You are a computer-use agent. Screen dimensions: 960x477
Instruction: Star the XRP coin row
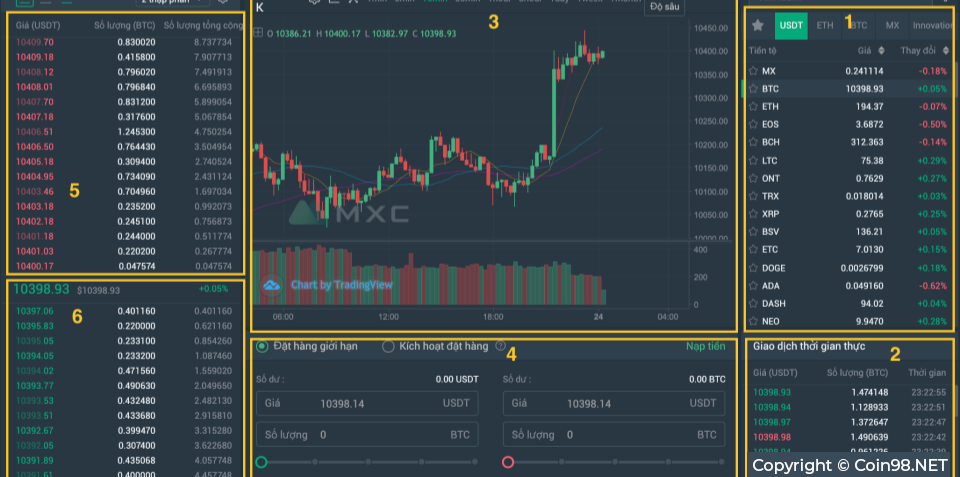[753, 214]
